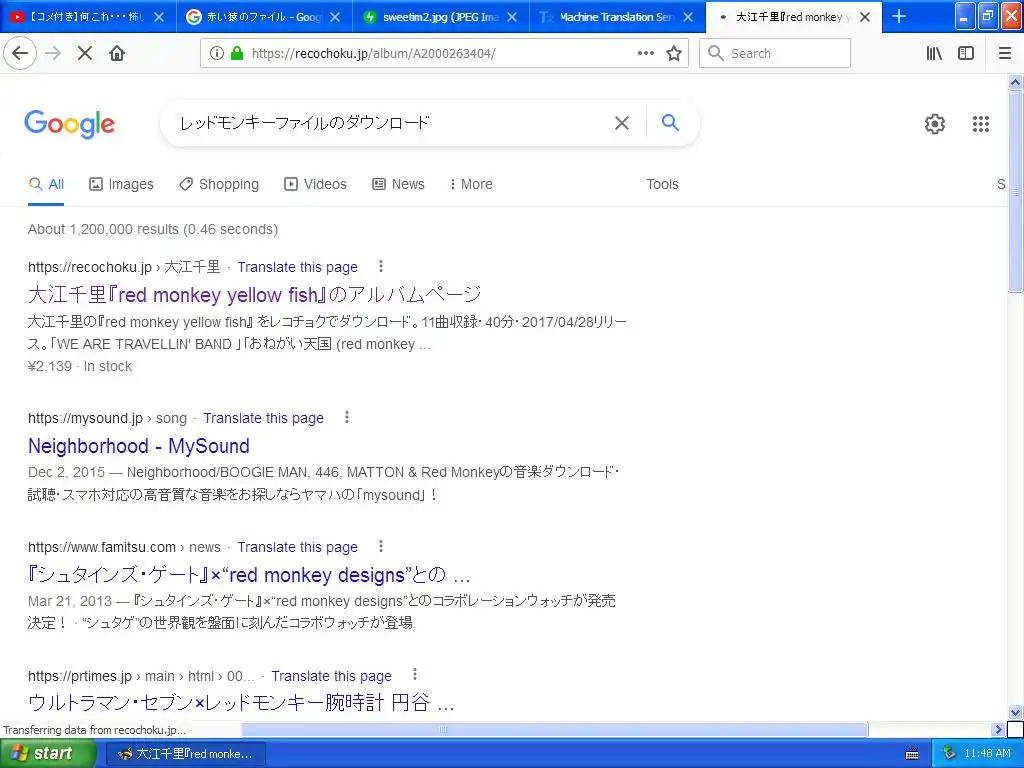Screen dimensions: 1024x768
Task: Click the keyboard icon in system tray
Action: coord(912,754)
